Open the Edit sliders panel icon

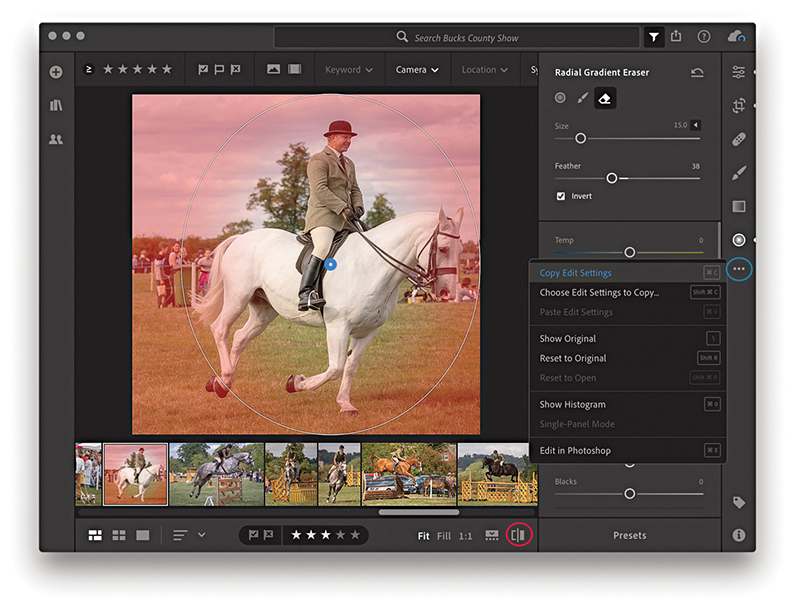click(739, 72)
